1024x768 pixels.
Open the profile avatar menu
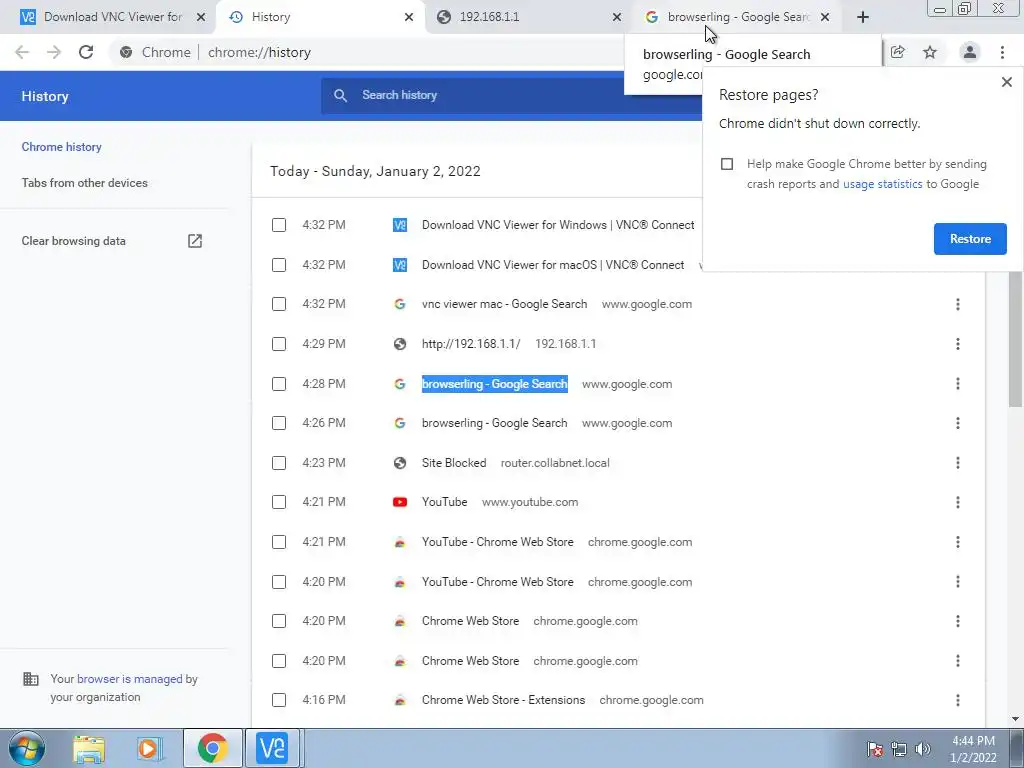tap(970, 52)
